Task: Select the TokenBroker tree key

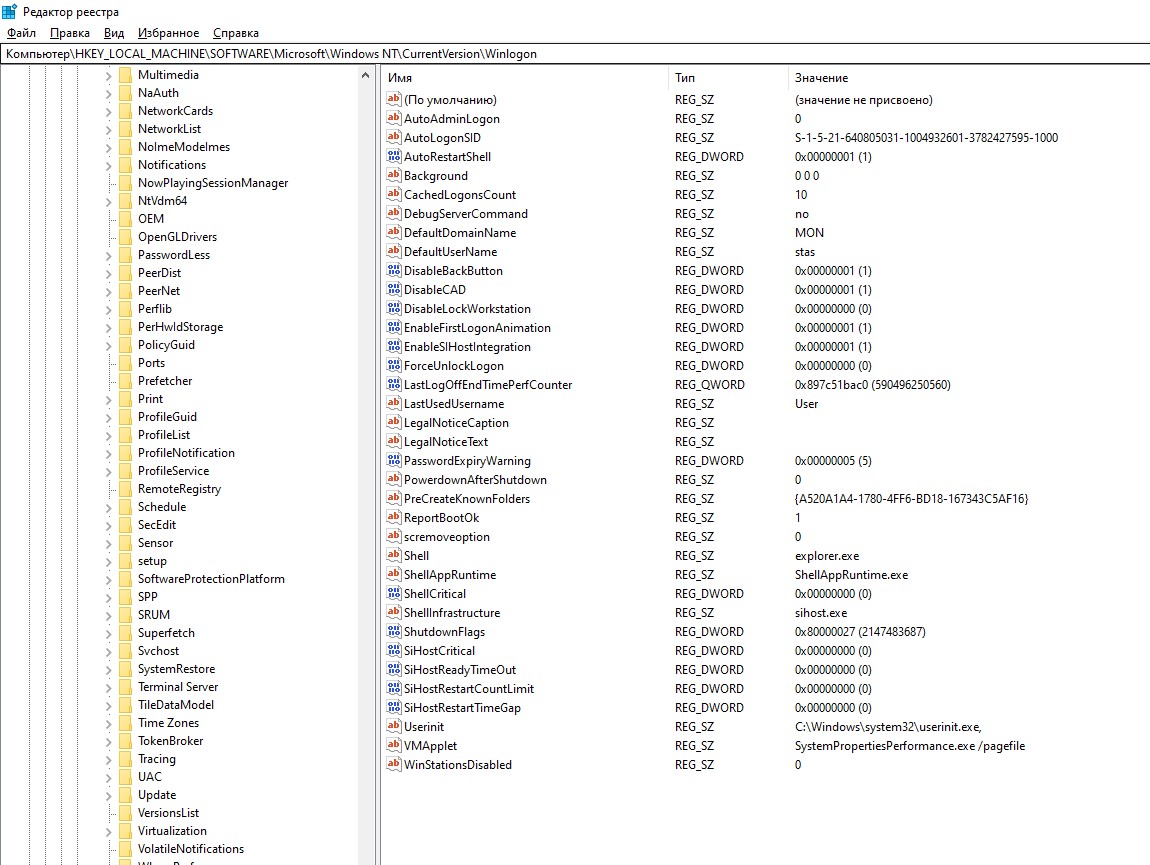Action: point(171,741)
